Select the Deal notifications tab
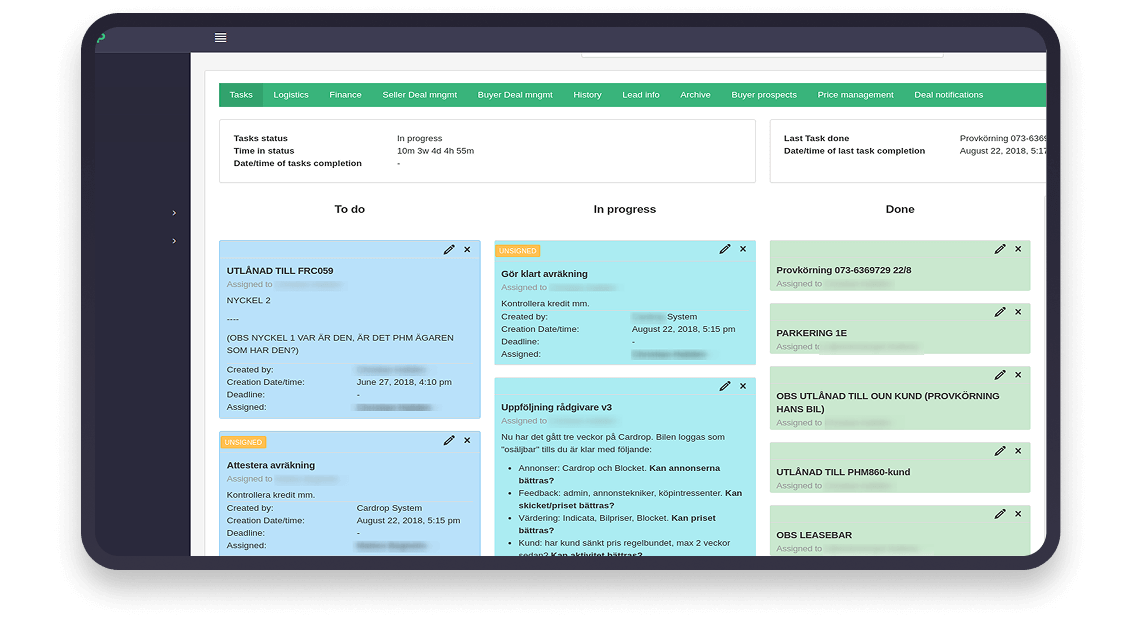Screen dimensions: 1142x620 pyautogui.click(x=948, y=95)
